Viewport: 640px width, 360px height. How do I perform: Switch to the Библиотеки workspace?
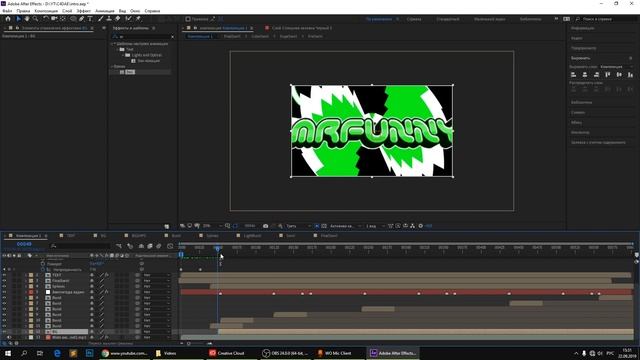pyautogui.click(x=531, y=19)
